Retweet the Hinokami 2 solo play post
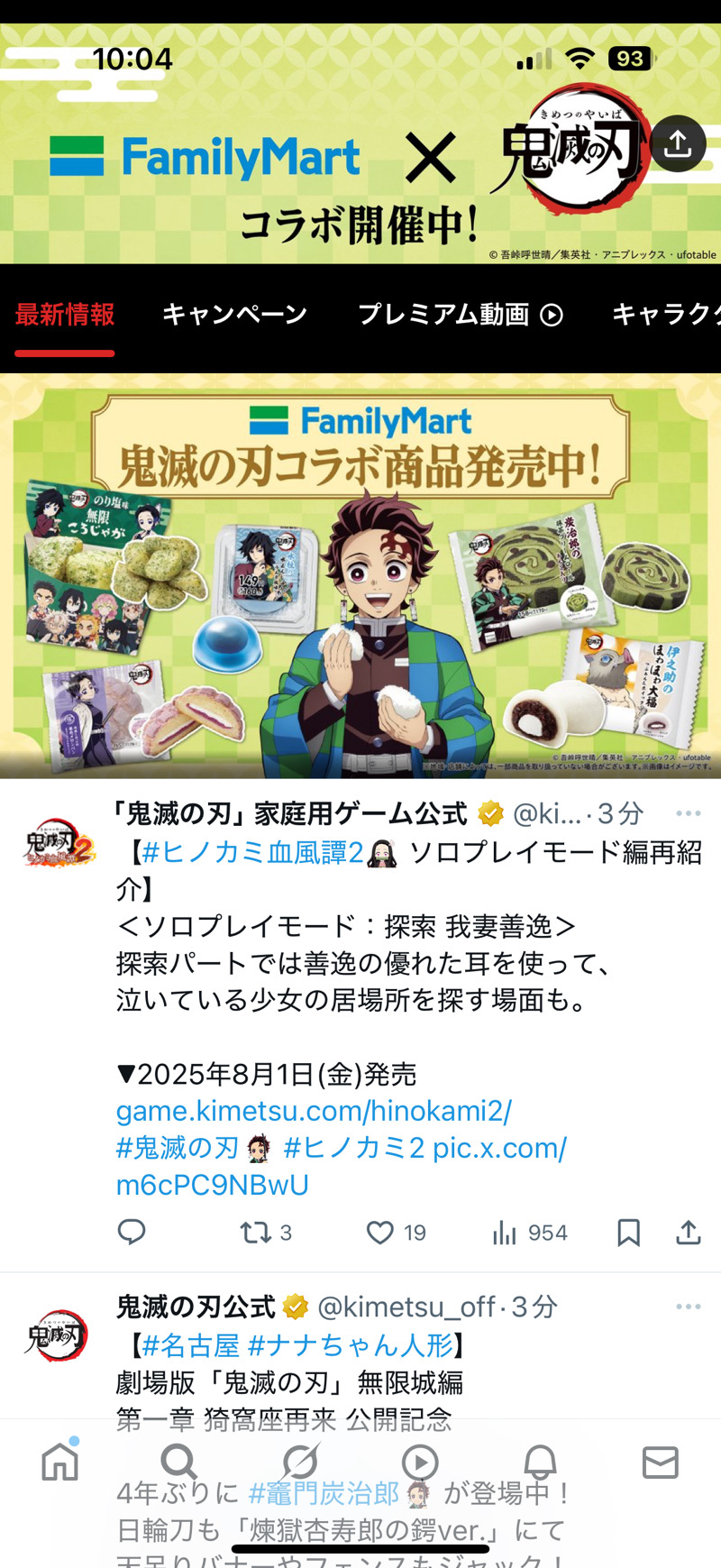This screenshot has width=721, height=1568. click(x=265, y=1232)
